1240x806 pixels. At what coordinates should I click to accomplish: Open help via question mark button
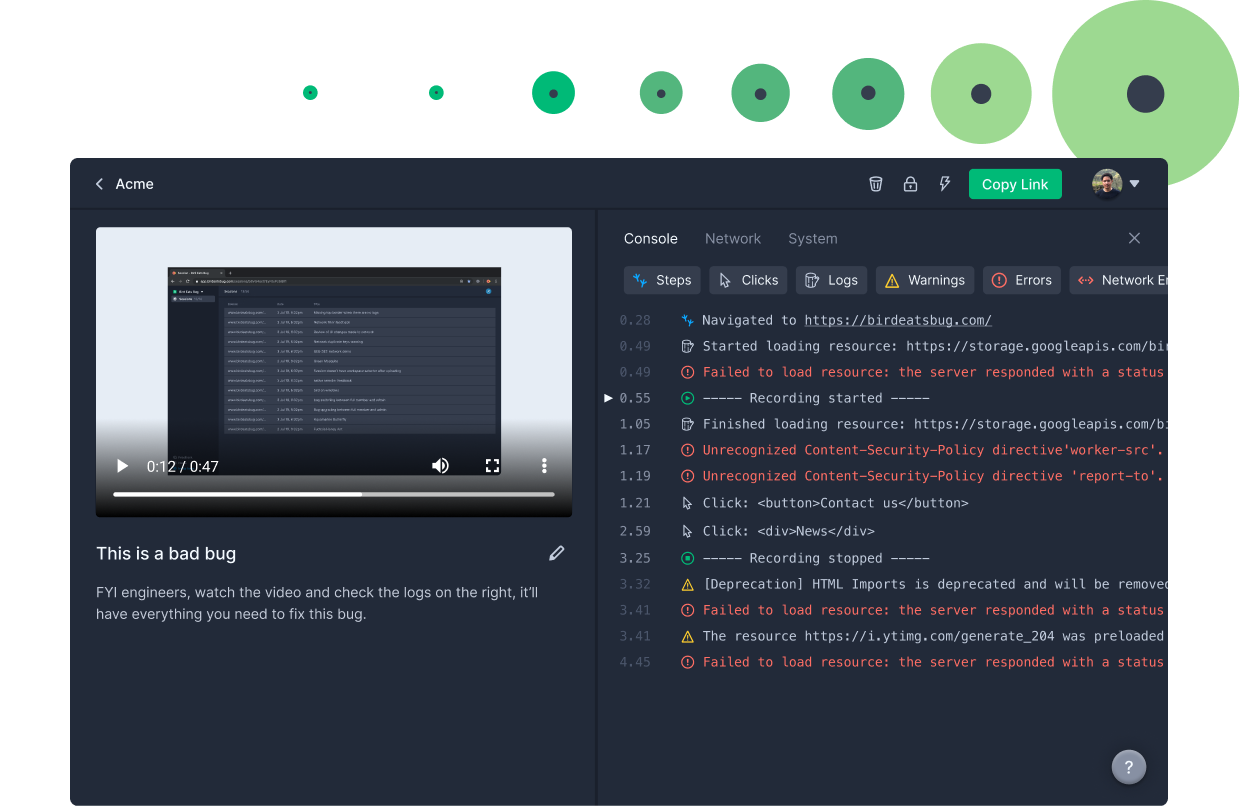[1129, 767]
